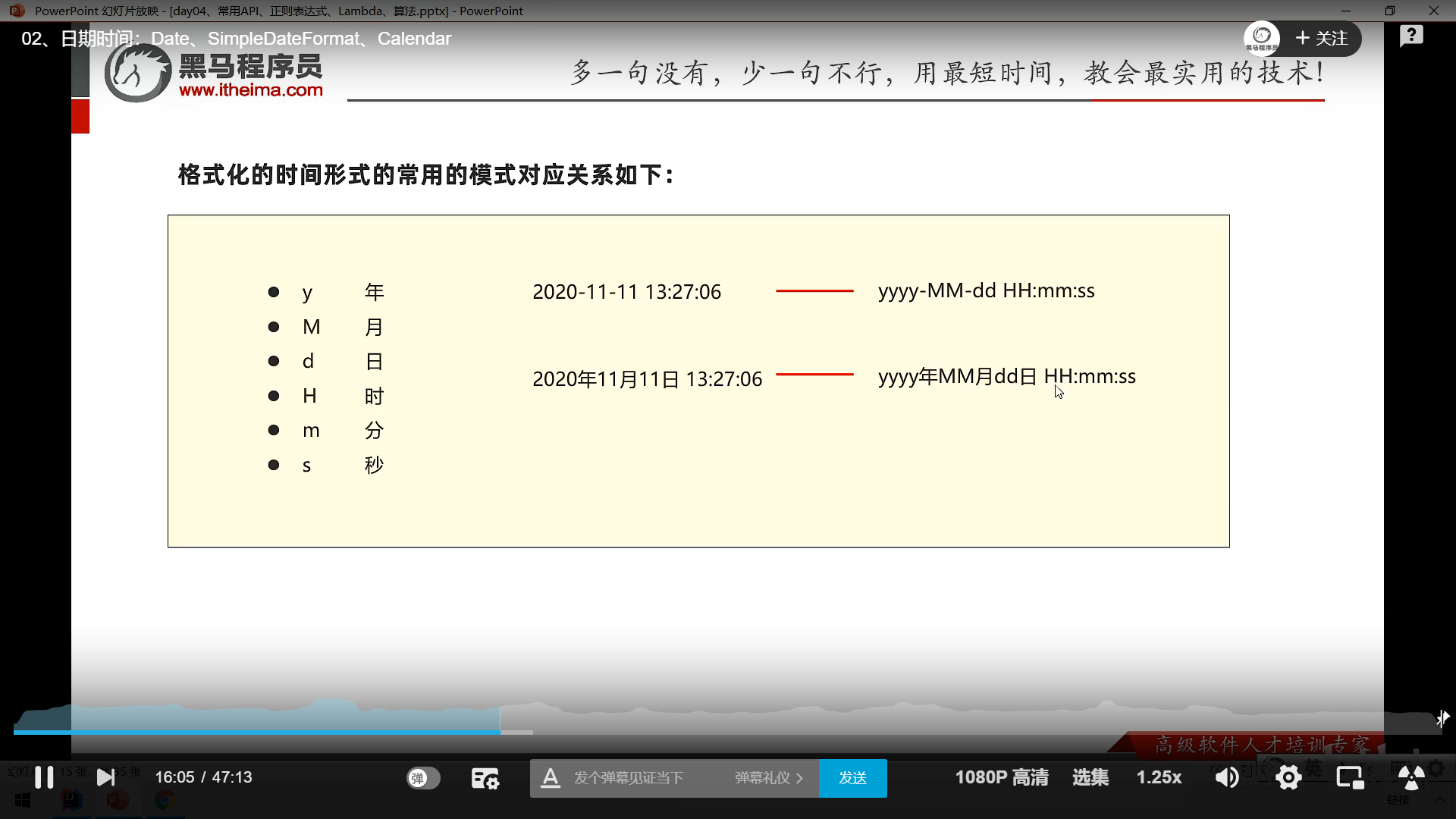1456x819 pixels.
Task: Open danmaku font style icon
Action: (551, 778)
